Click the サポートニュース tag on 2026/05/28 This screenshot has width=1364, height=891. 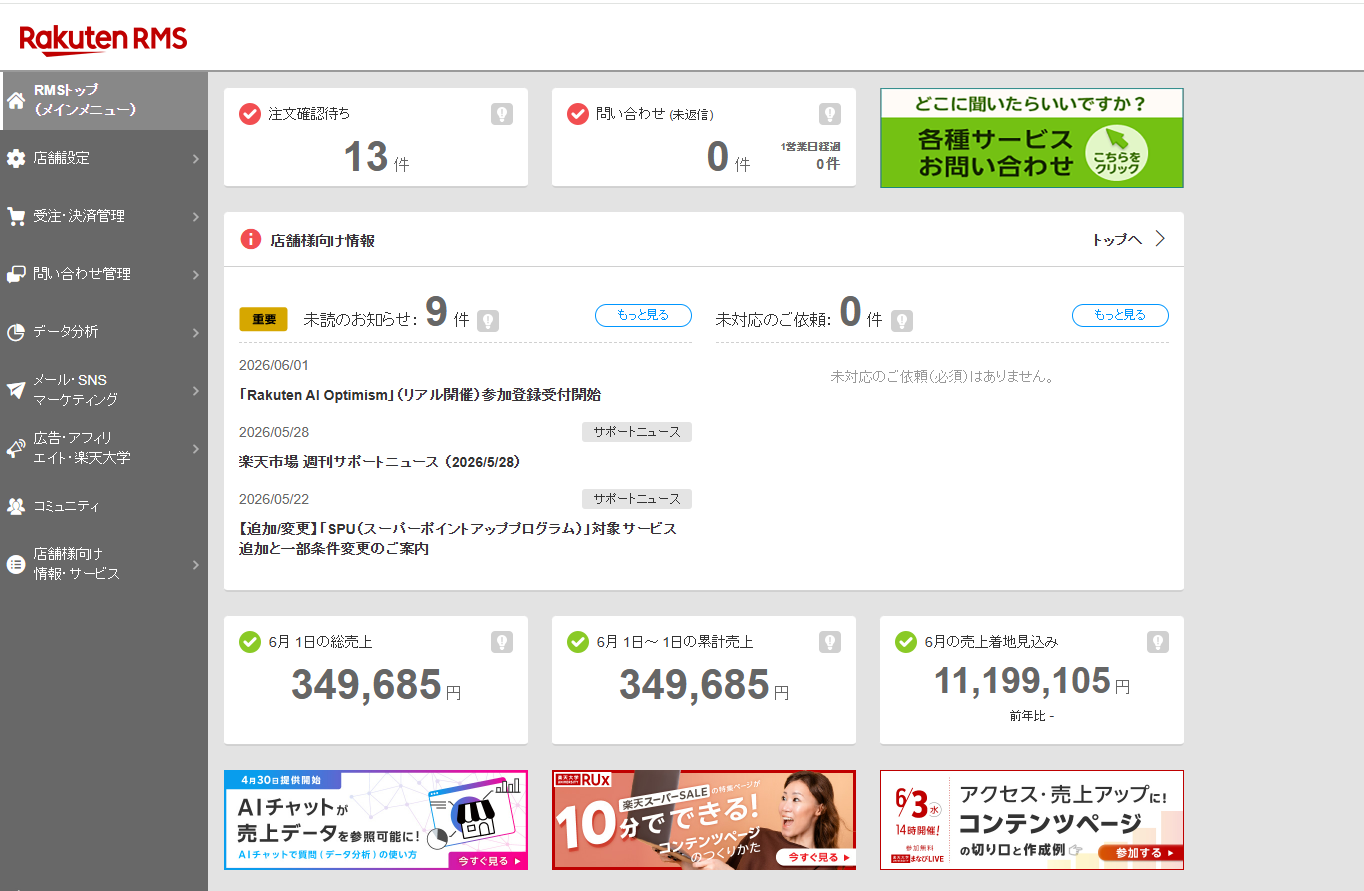(637, 432)
